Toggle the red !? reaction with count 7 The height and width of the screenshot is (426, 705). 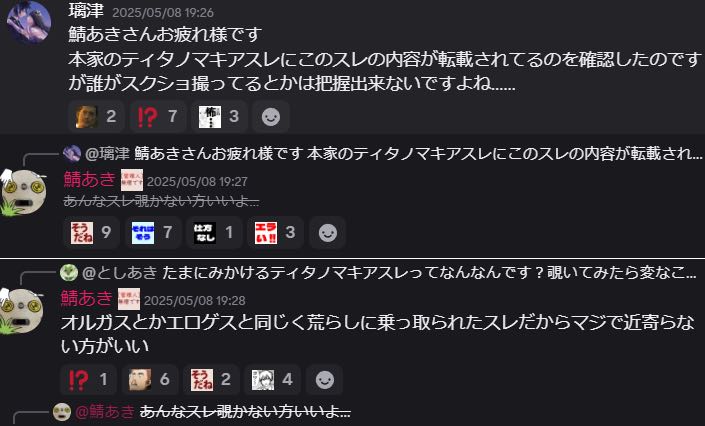(x=157, y=117)
